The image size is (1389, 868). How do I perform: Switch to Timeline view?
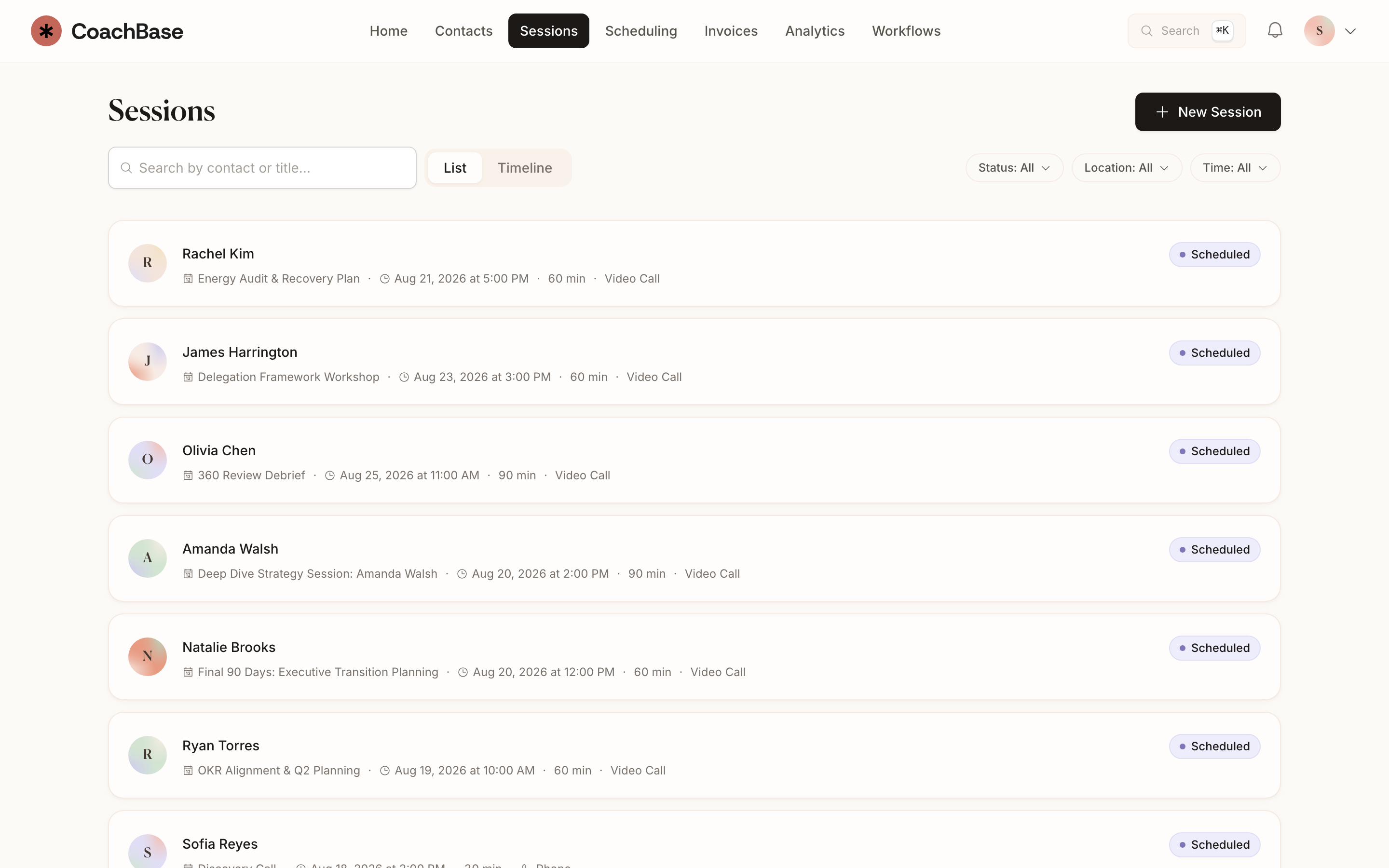click(525, 168)
